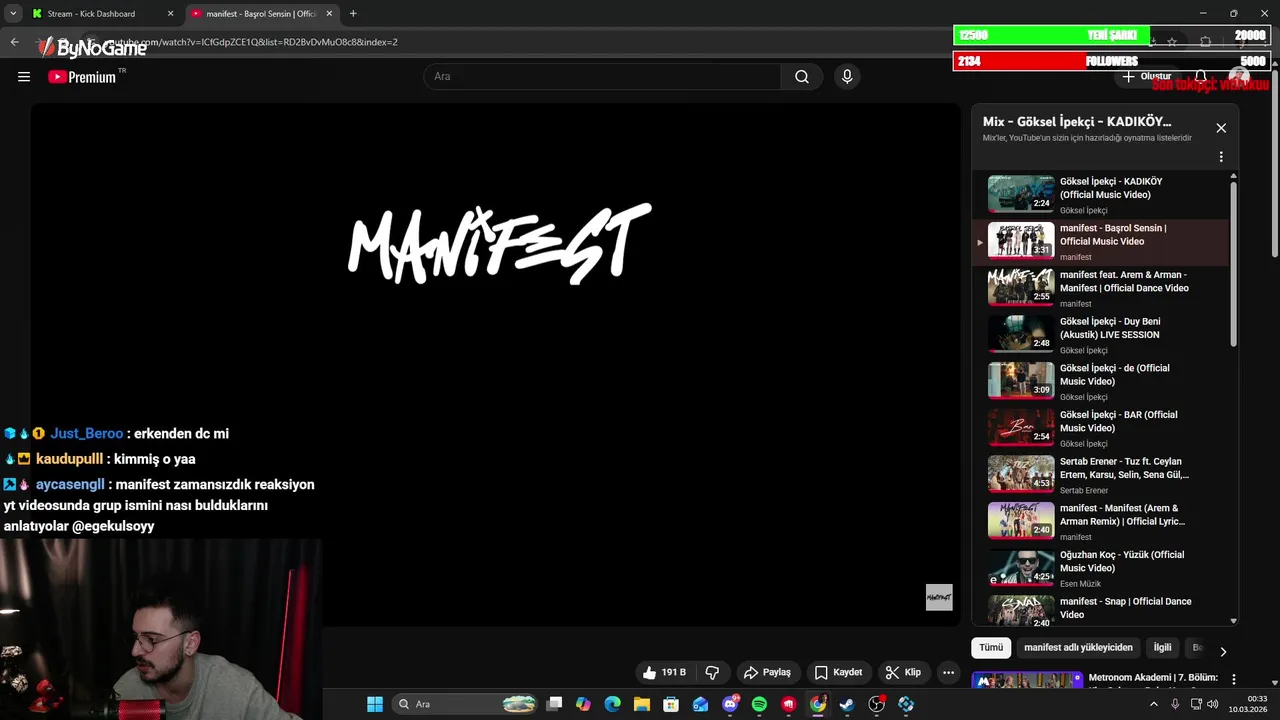The width and height of the screenshot is (1280, 720).
Task: Open options for Metronom Akademi video
Action: (x=1234, y=679)
